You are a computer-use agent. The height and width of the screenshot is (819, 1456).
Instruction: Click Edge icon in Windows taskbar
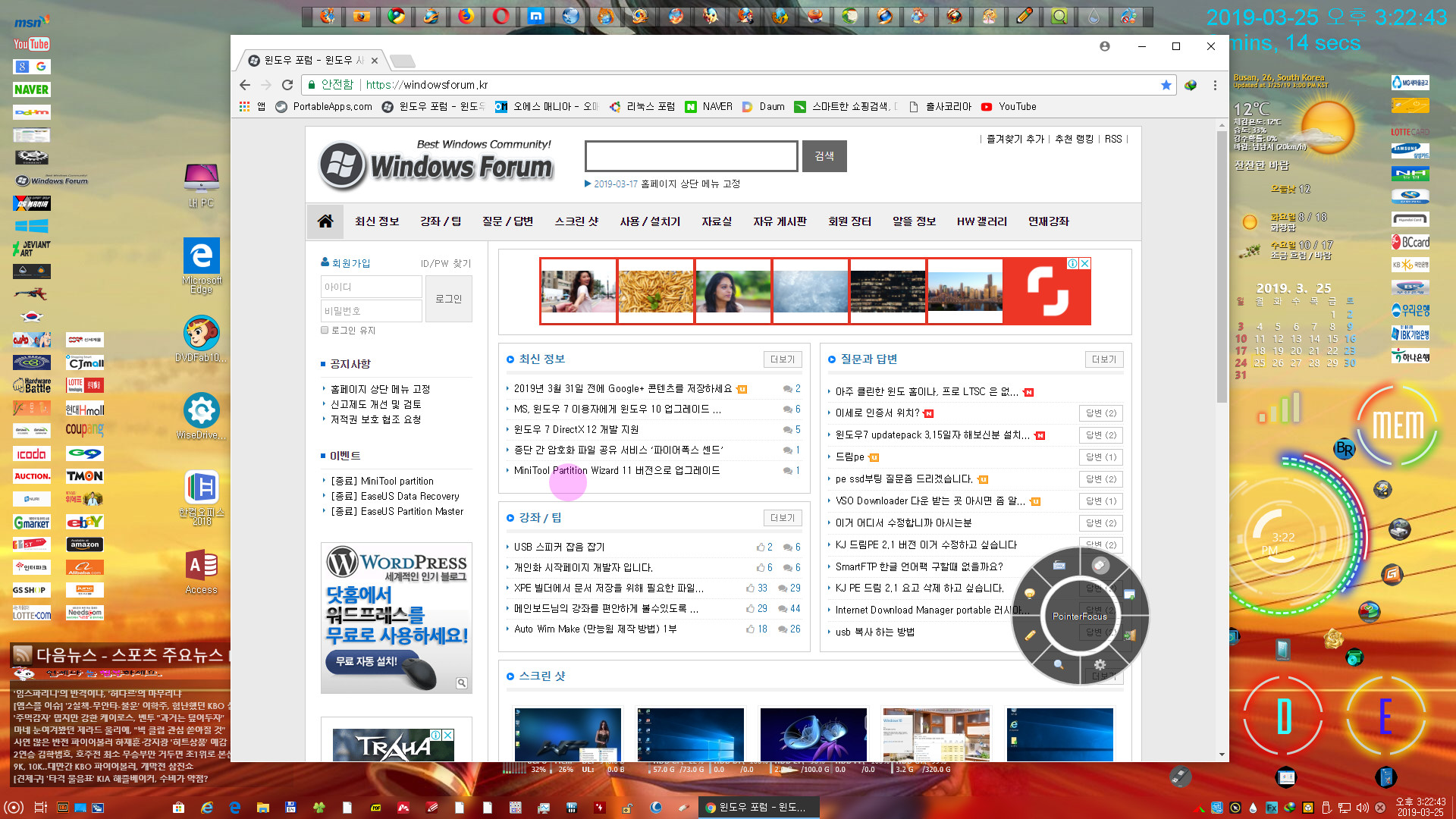point(235,808)
